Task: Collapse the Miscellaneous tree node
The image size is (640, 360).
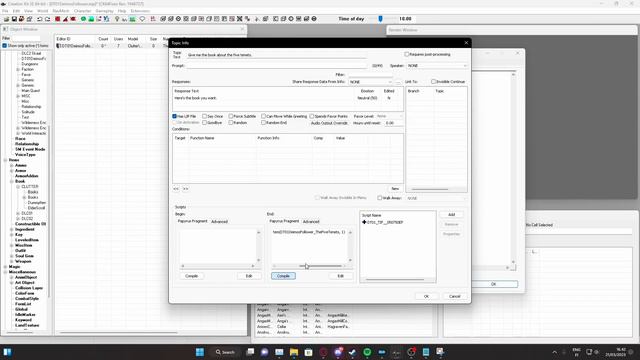Action: tap(6, 272)
